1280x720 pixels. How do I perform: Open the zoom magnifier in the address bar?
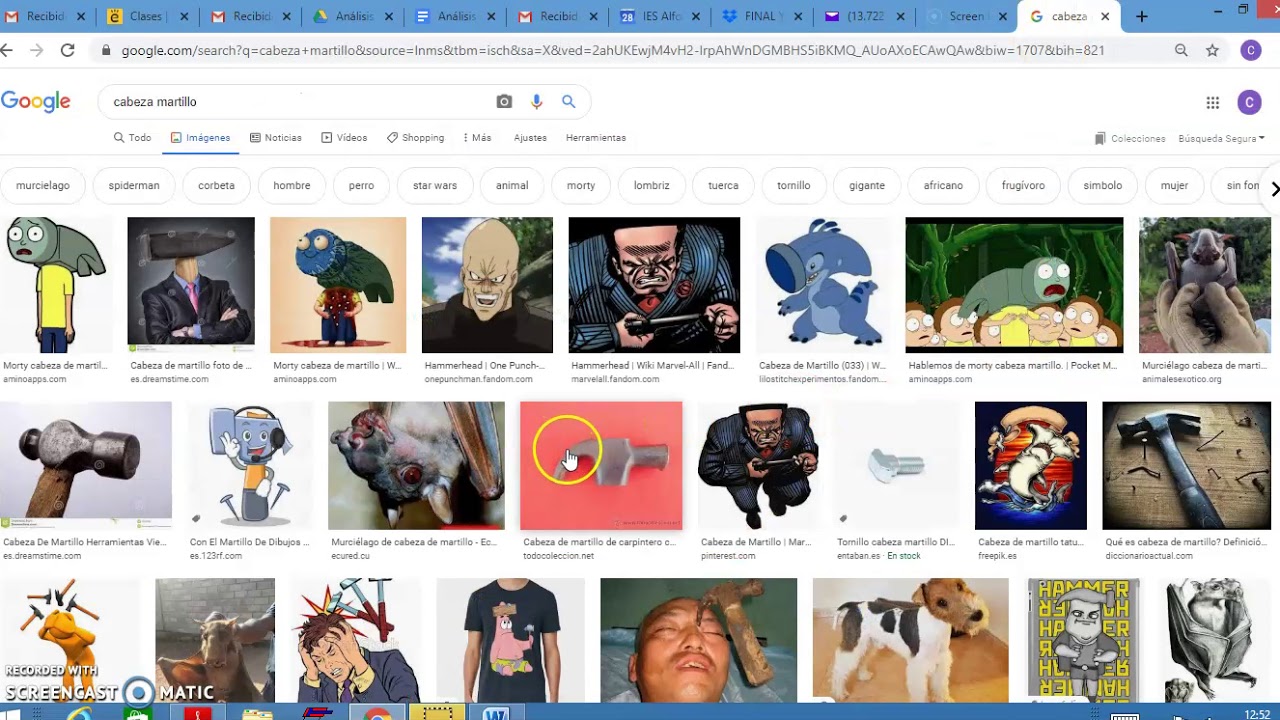point(1181,50)
